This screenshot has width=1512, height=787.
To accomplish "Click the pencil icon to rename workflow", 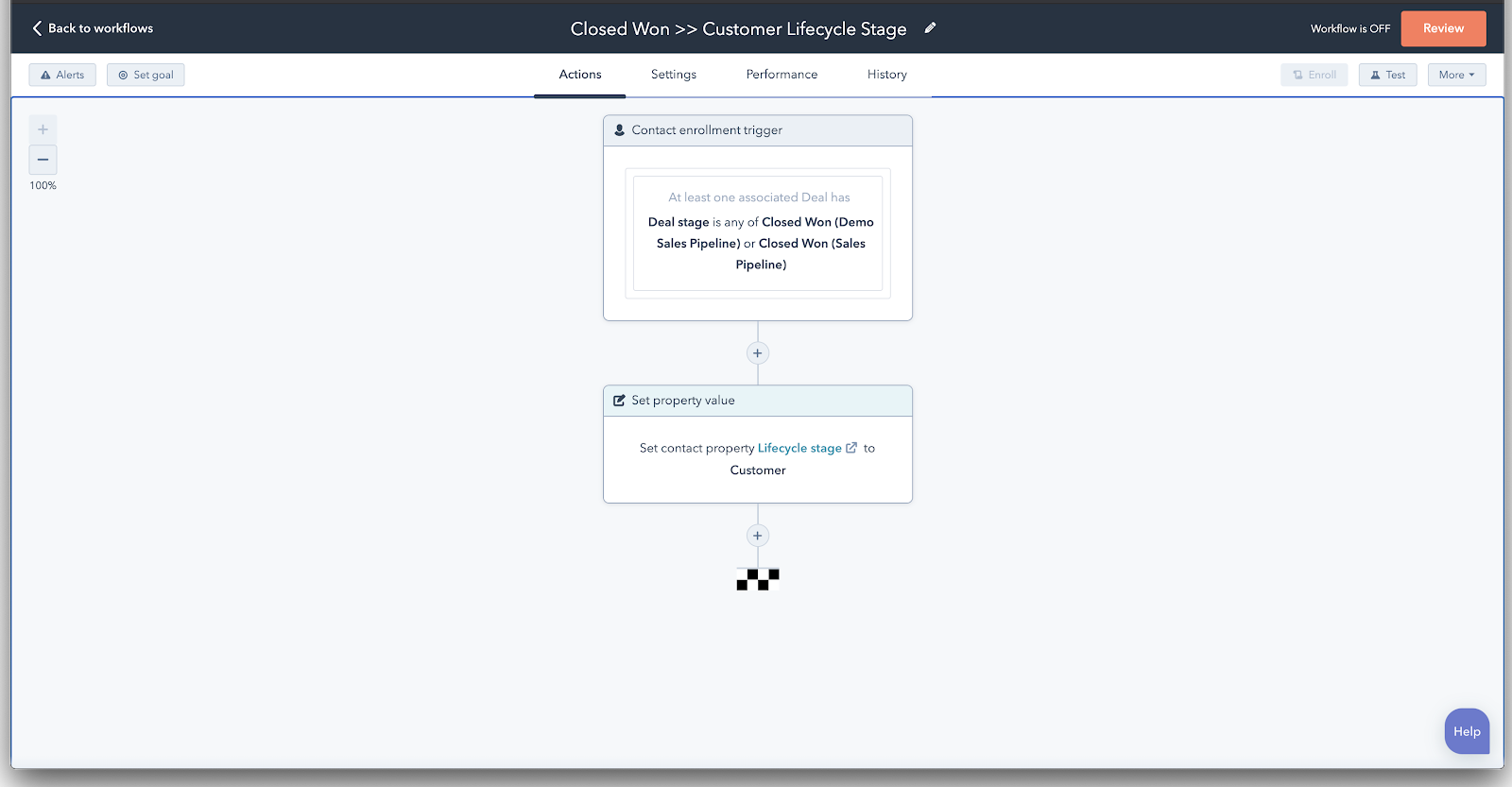I will click(930, 28).
